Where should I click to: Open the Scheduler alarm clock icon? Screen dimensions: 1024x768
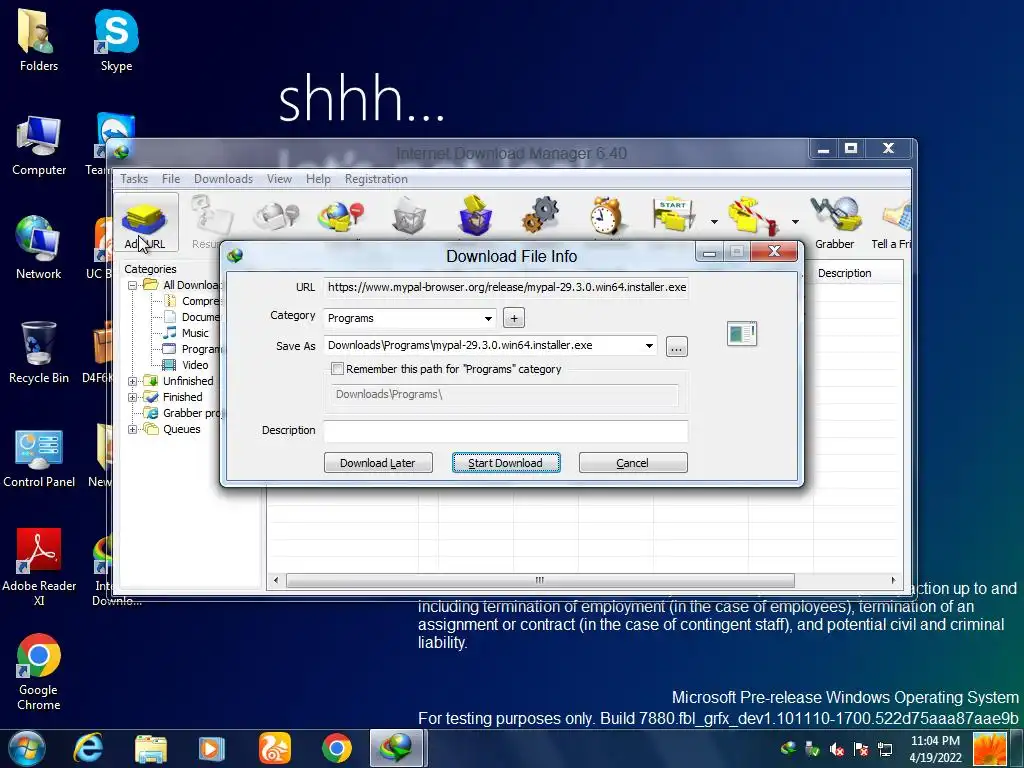(606, 216)
